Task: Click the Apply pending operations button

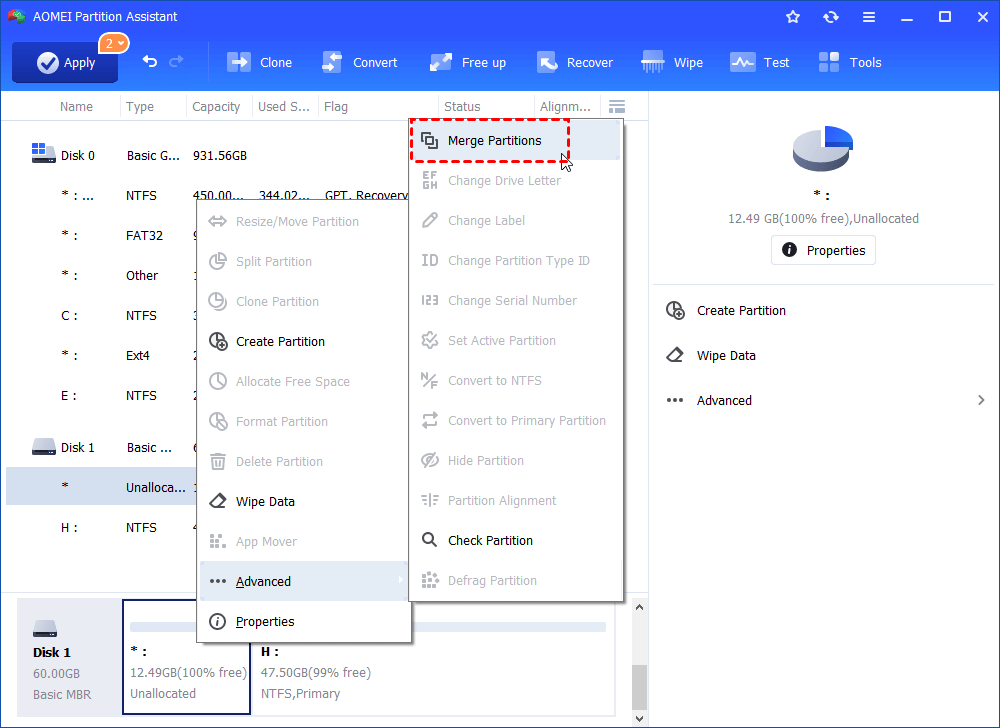Action: [65, 62]
